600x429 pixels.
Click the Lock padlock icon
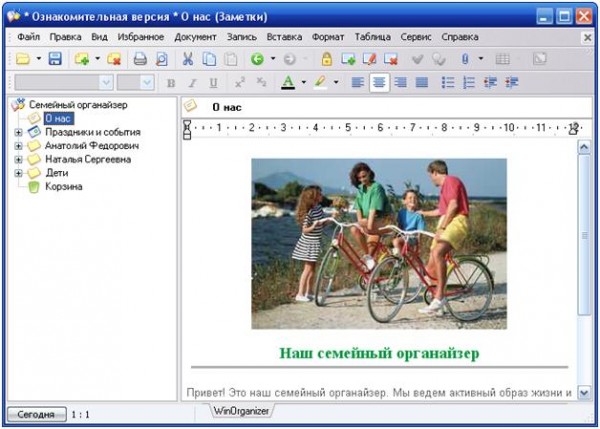[x=326, y=59]
